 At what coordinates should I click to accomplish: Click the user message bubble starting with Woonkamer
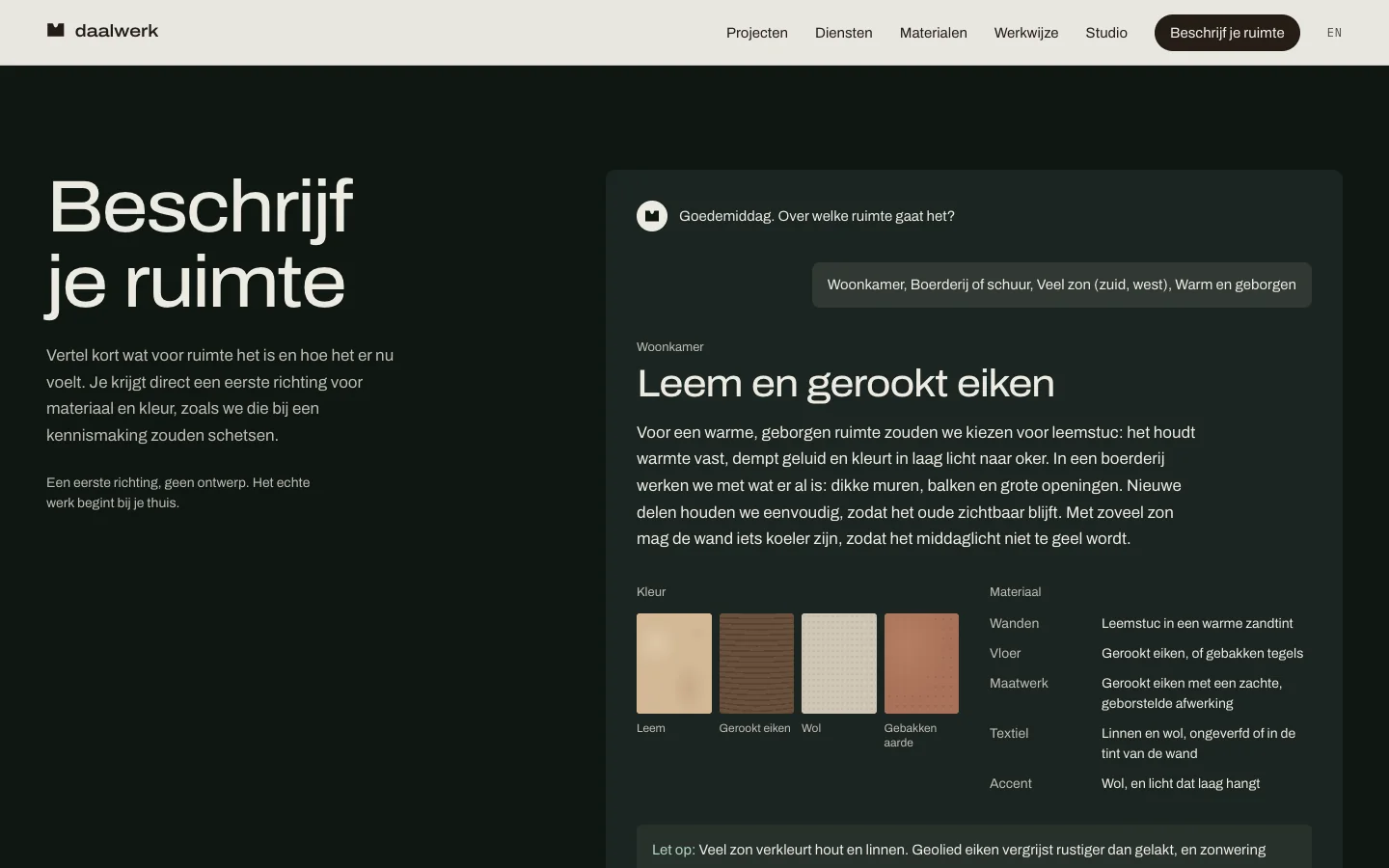[x=1062, y=285]
